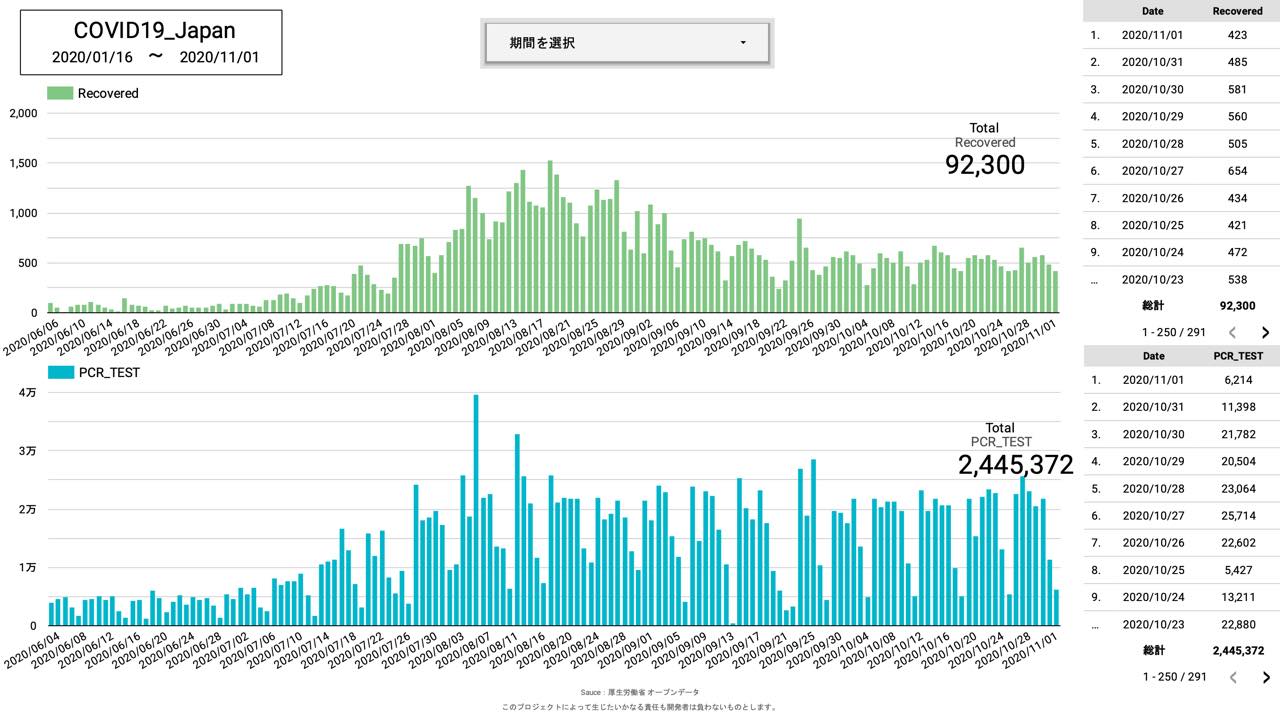Viewport: 1280px width, 720px height.
Task: Click the 2020/10/25 row with 5,427 tests
Action: pyautogui.click(x=1180, y=570)
